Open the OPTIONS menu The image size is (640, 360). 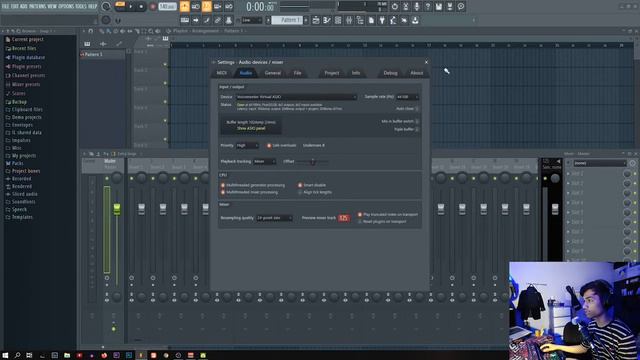point(66,7)
